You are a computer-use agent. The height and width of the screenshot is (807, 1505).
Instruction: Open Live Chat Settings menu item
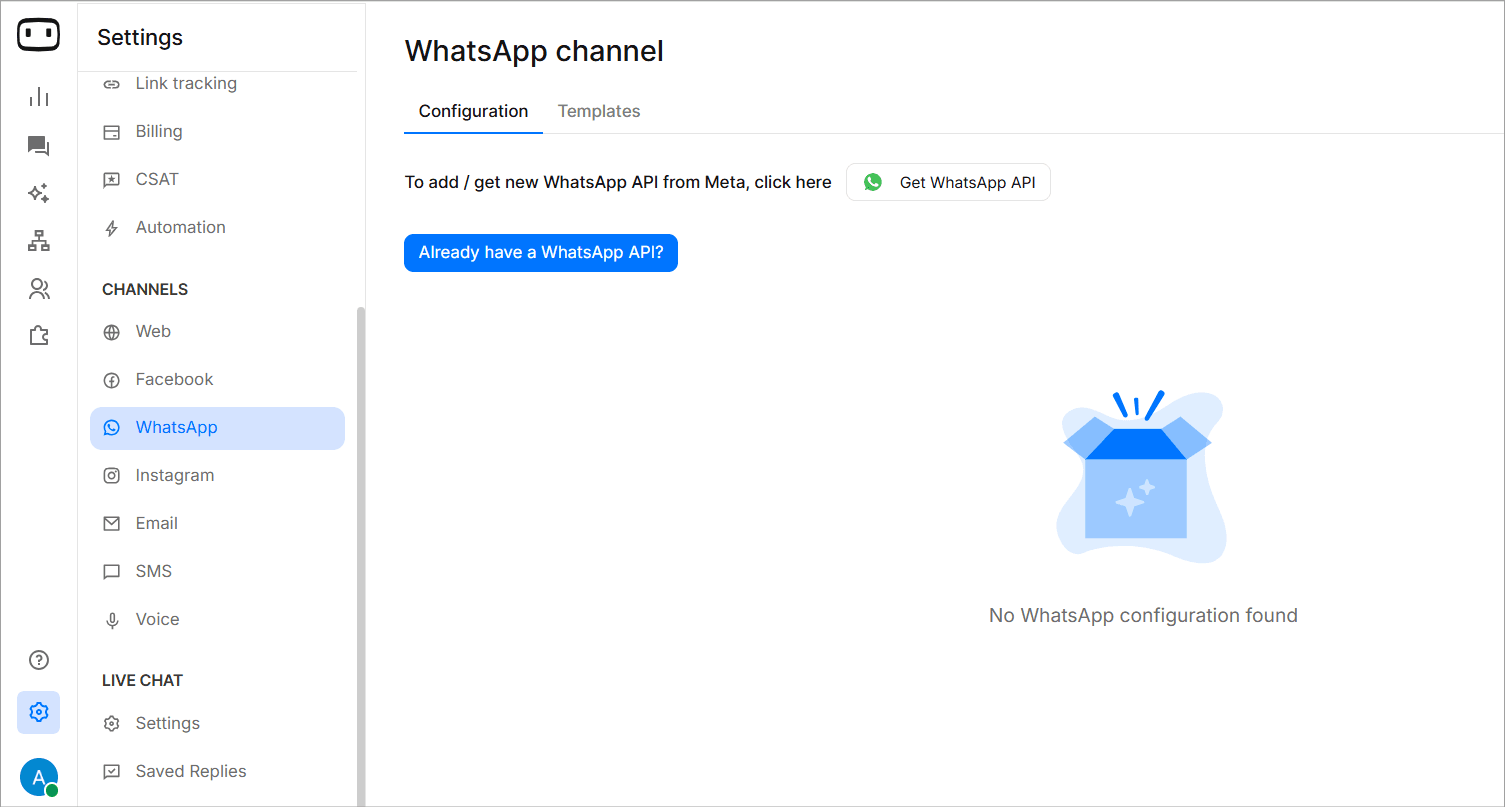pyautogui.click(x=217, y=723)
